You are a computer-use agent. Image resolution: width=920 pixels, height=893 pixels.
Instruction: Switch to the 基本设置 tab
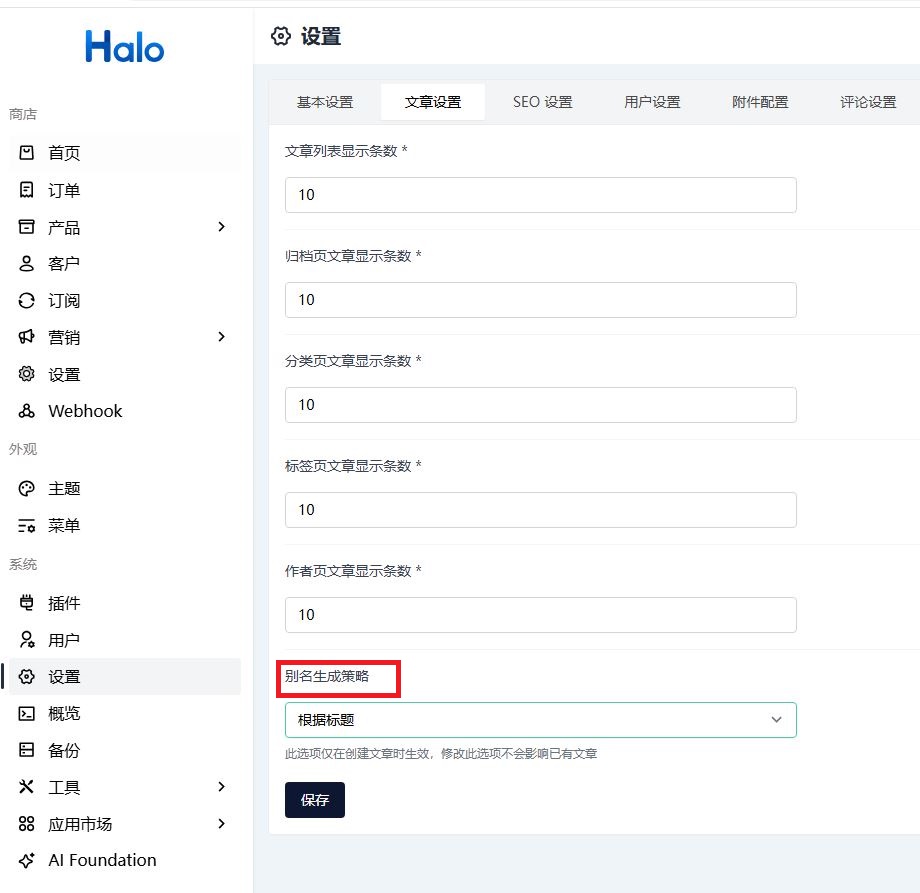[x=325, y=103]
